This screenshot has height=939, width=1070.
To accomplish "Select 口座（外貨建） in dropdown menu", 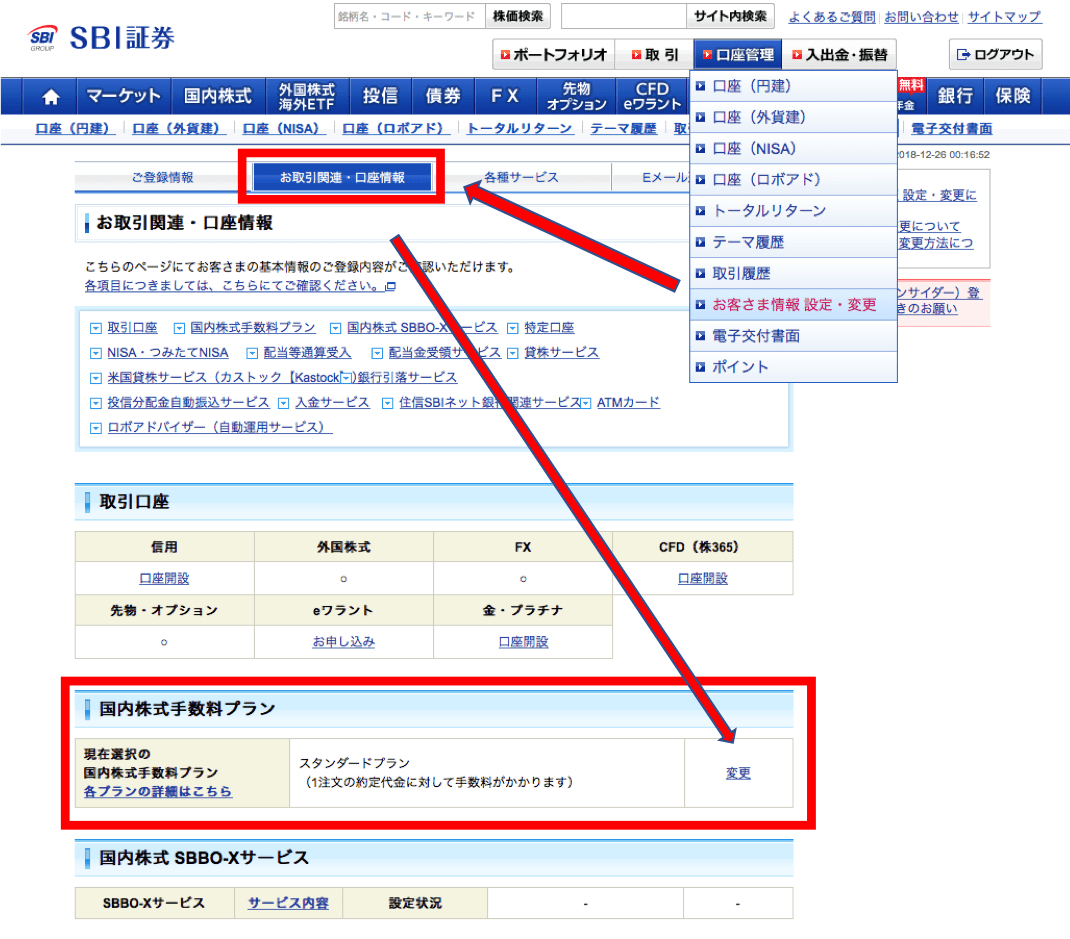I will (x=793, y=117).
